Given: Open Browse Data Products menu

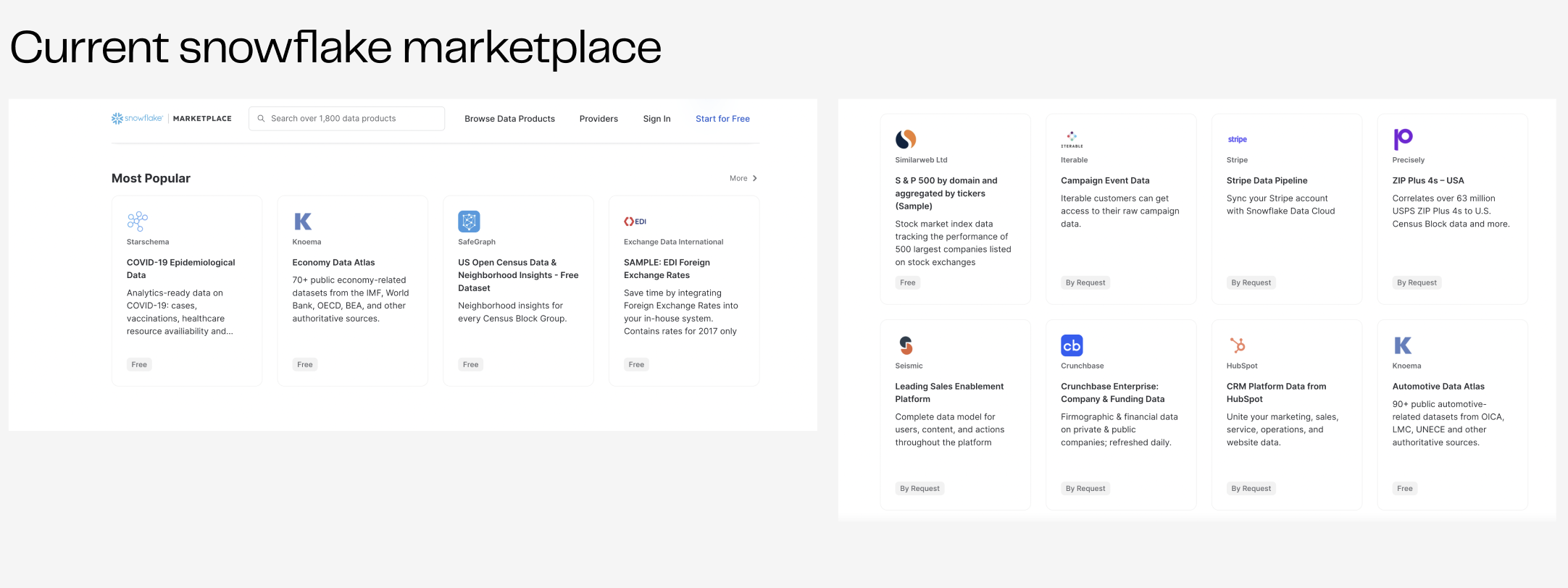Looking at the screenshot, I should [509, 119].
